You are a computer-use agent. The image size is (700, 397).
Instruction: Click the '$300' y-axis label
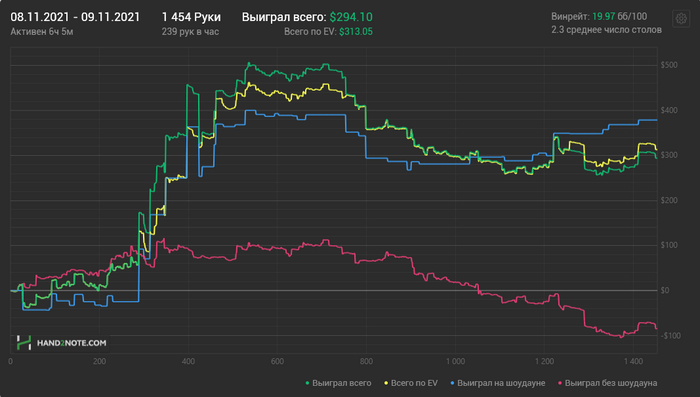tap(669, 155)
